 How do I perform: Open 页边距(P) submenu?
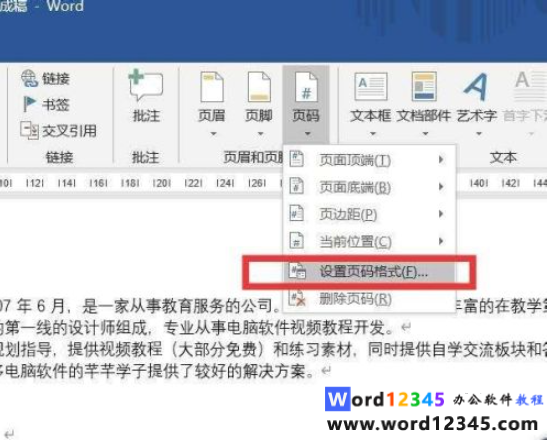coord(369,214)
